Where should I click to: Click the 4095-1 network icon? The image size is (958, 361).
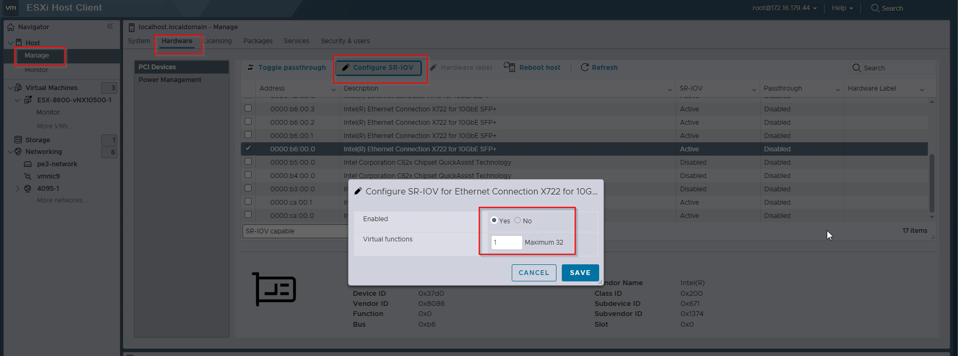pos(27,188)
